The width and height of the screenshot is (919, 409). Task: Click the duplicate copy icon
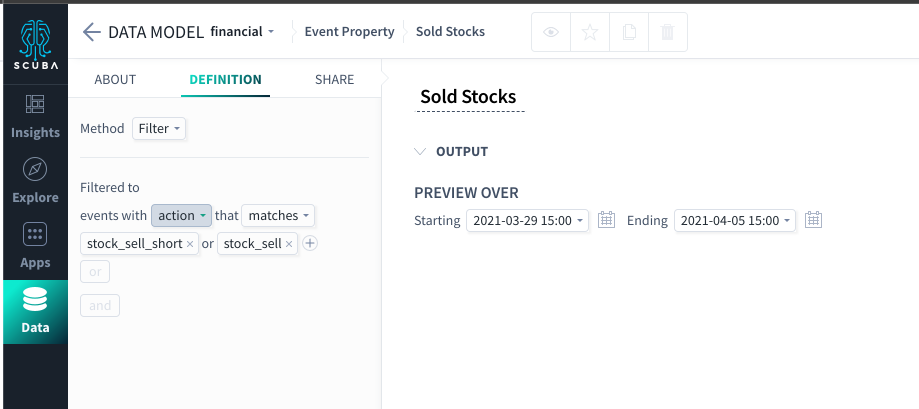(x=629, y=32)
